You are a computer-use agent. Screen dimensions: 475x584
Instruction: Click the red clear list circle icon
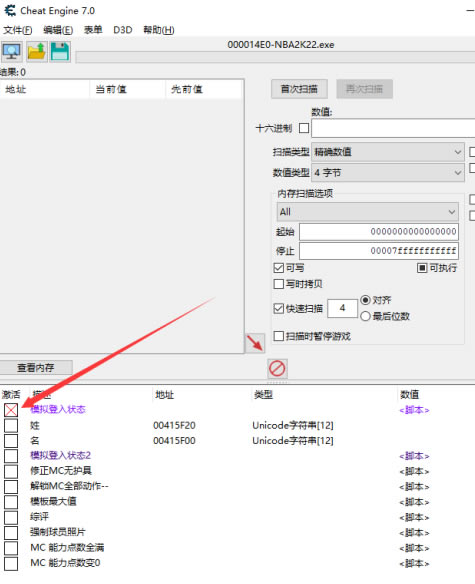click(x=277, y=368)
